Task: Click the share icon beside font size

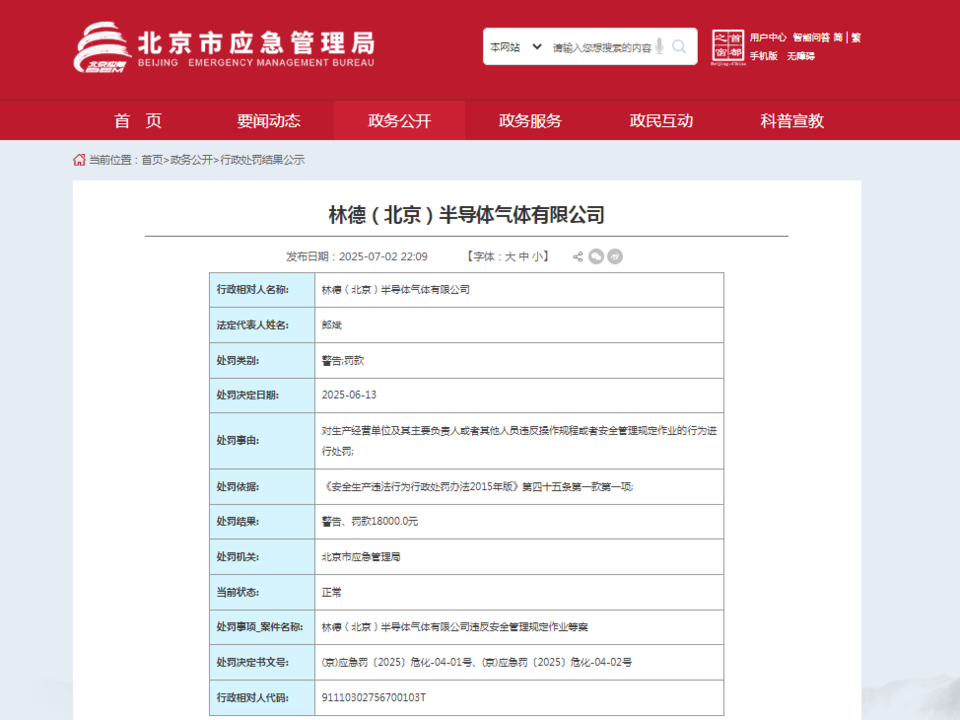Action: [577, 257]
